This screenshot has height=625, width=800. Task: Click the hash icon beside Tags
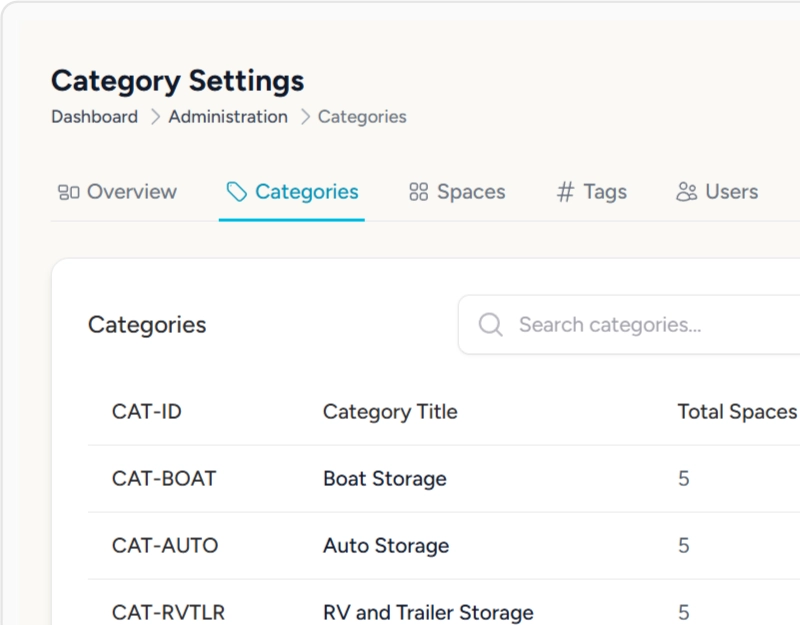(566, 192)
